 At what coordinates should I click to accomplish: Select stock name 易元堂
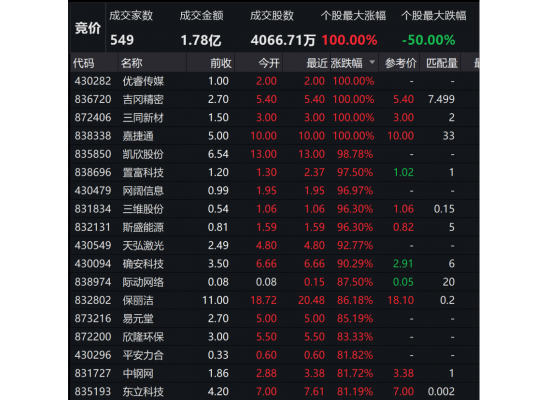138,319
